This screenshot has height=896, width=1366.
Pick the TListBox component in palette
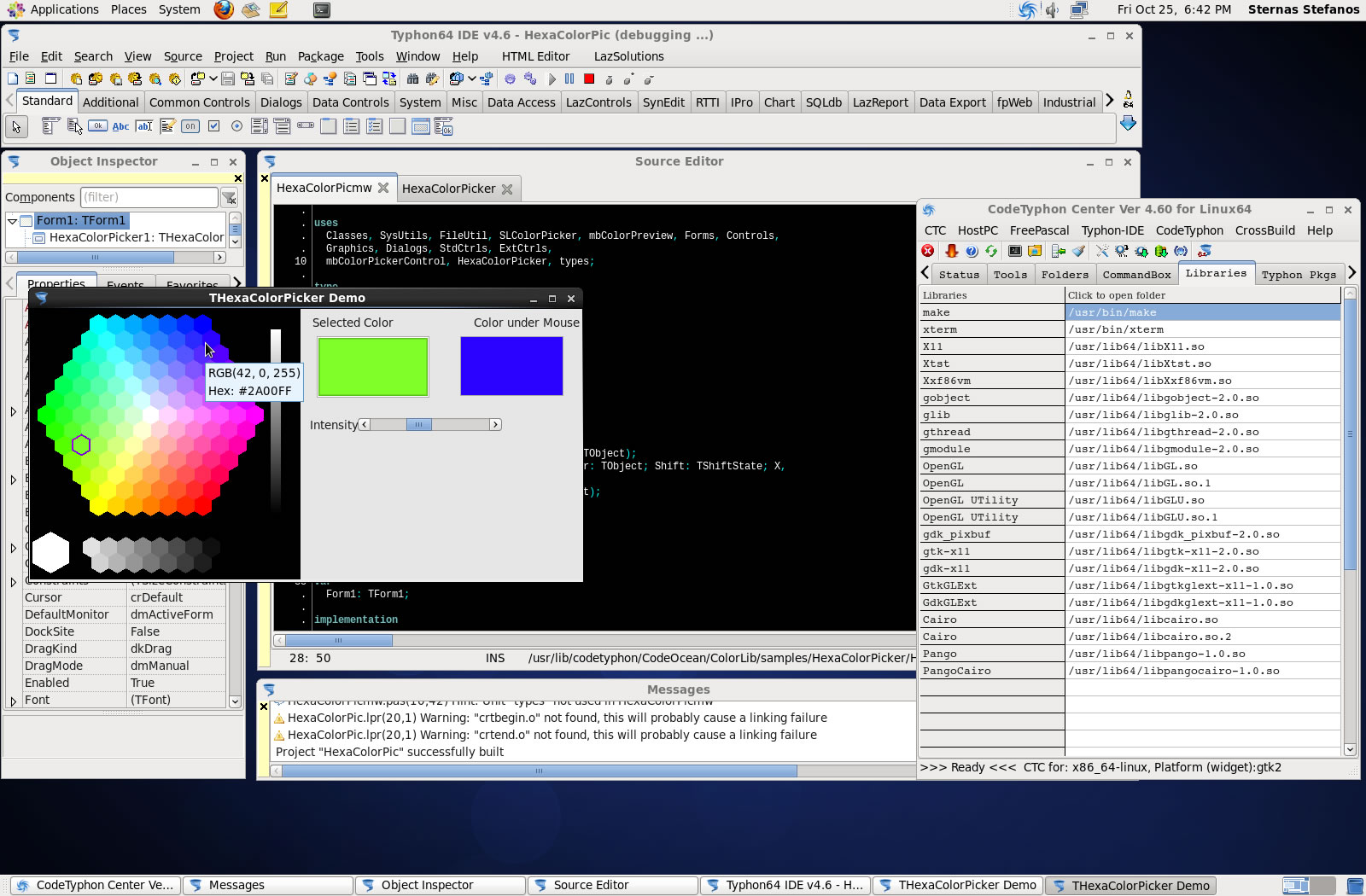260,126
